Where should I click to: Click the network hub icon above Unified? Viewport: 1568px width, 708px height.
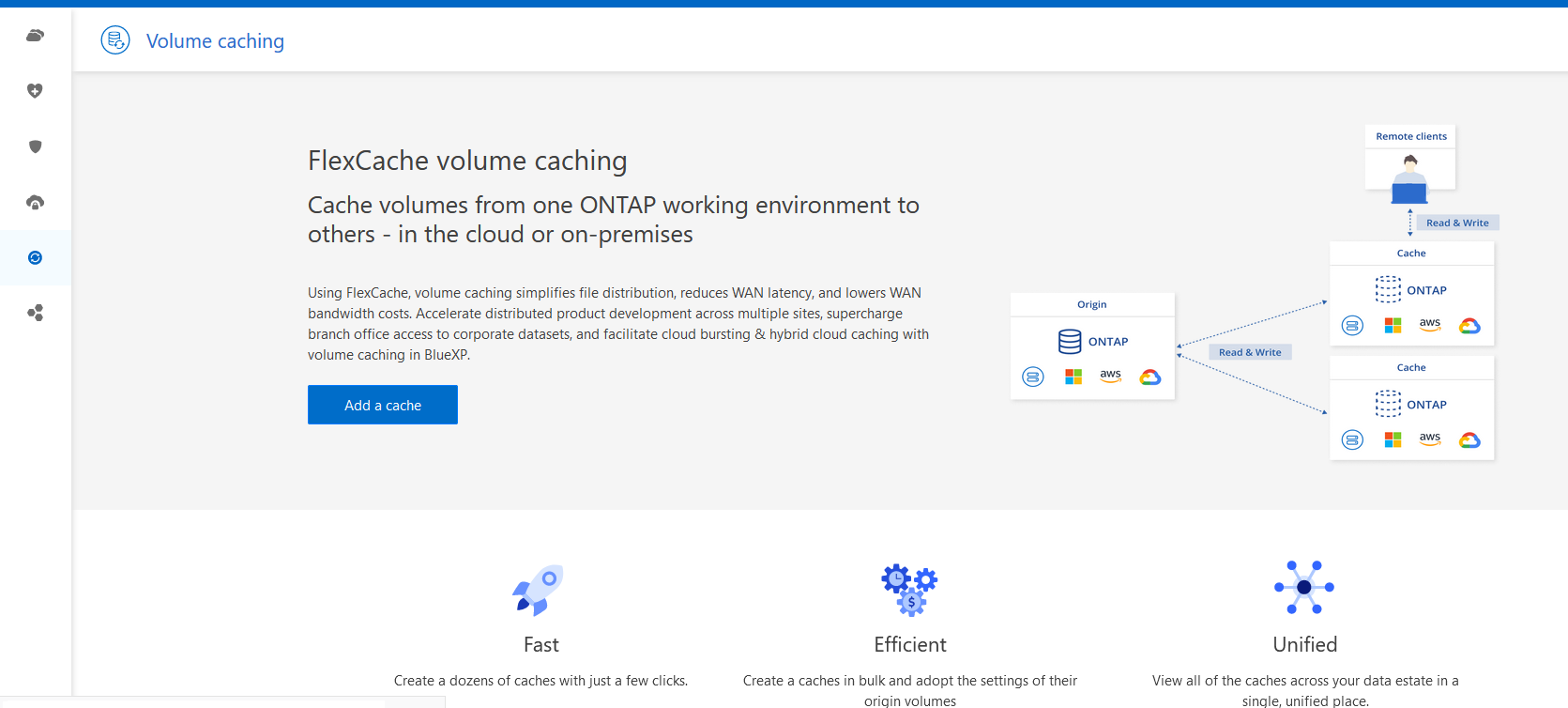[x=1304, y=587]
